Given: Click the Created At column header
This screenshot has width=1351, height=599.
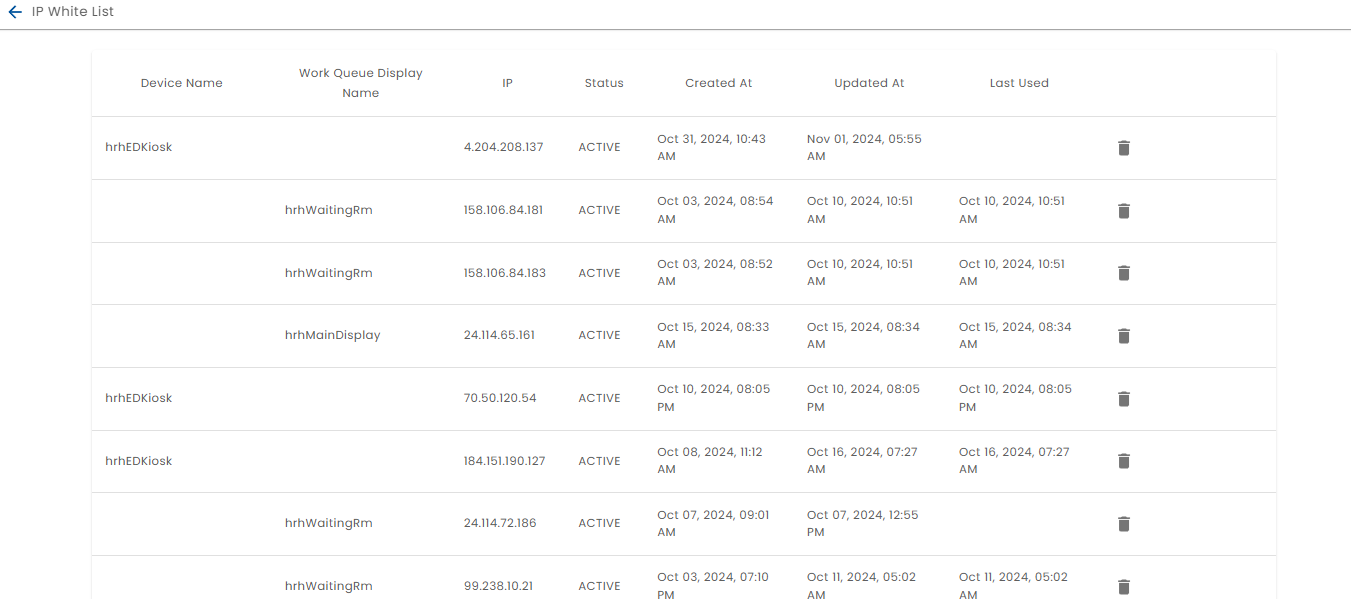Looking at the screenshot, I should pos(718,83).
